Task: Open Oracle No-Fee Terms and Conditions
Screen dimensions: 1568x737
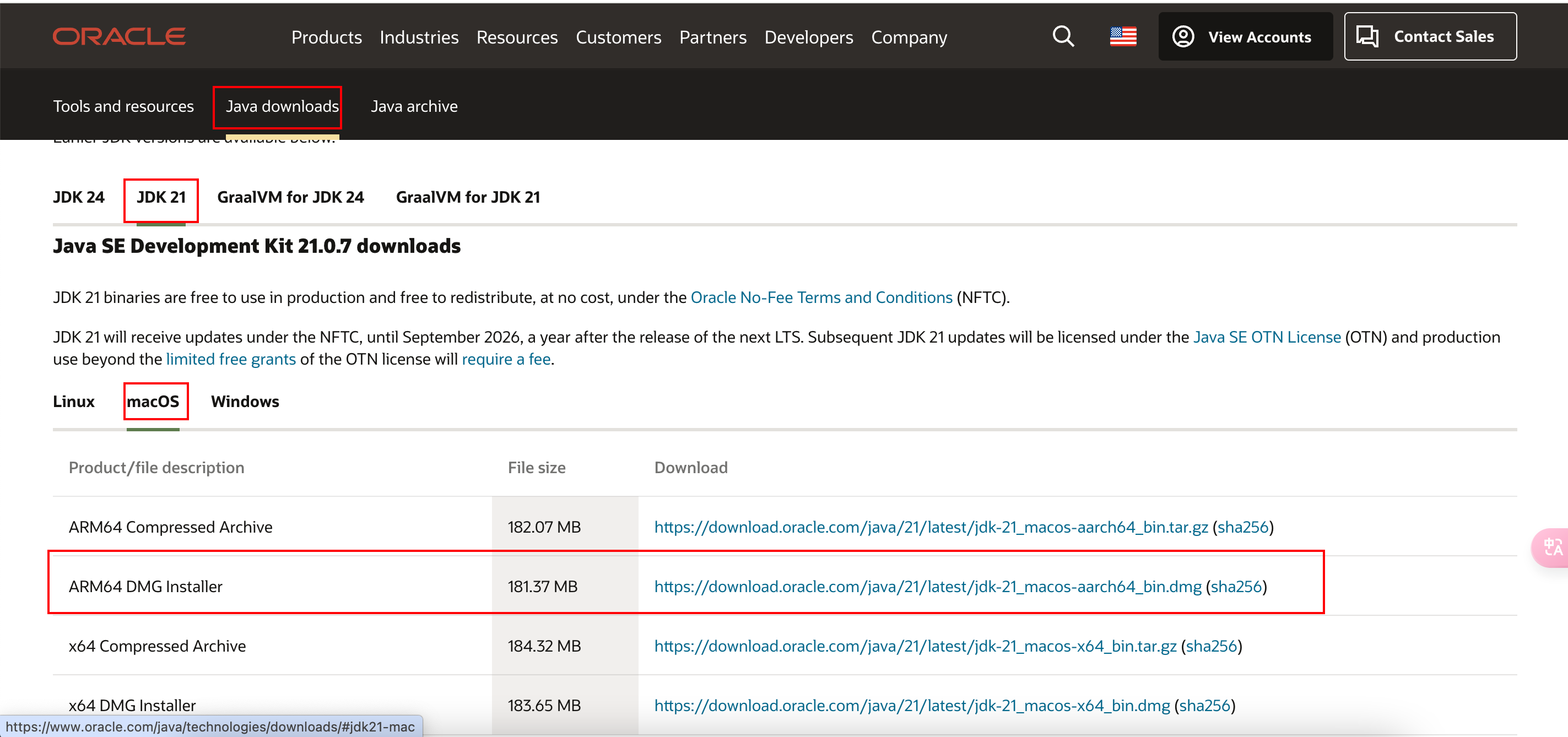Action: (821, 297)
